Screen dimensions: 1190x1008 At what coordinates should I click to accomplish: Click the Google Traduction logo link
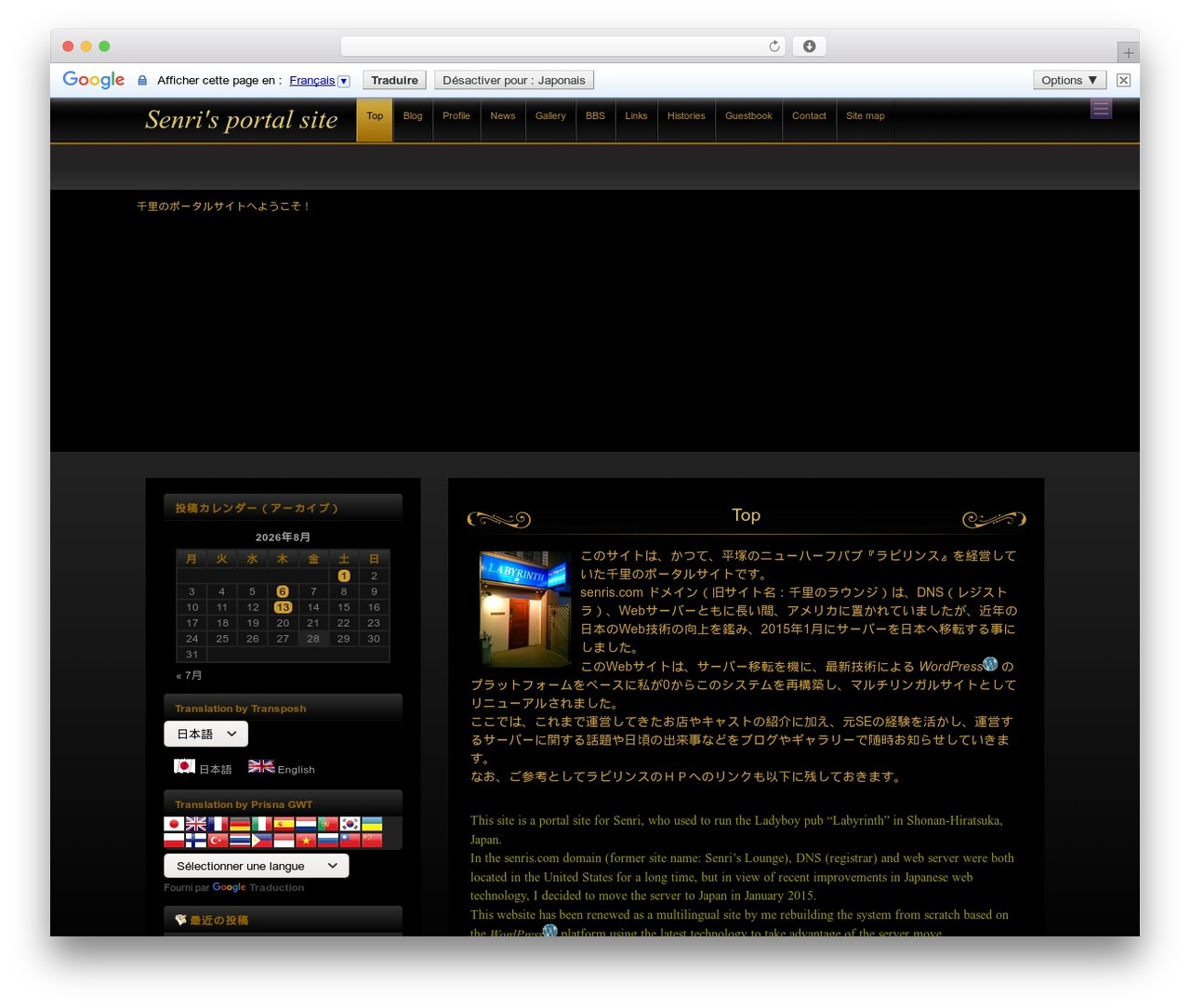[x=258, y=888]
